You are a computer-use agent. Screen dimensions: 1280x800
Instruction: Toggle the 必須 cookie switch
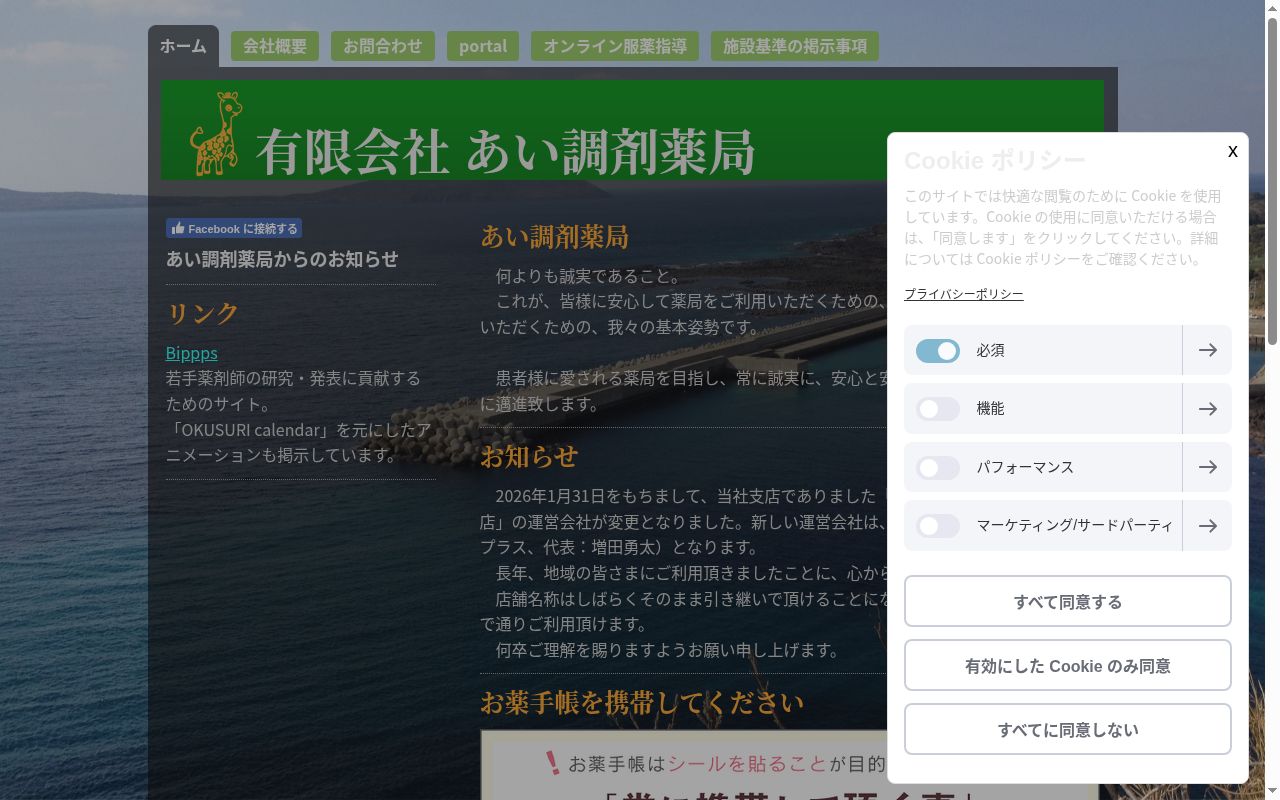coord(938,351)
